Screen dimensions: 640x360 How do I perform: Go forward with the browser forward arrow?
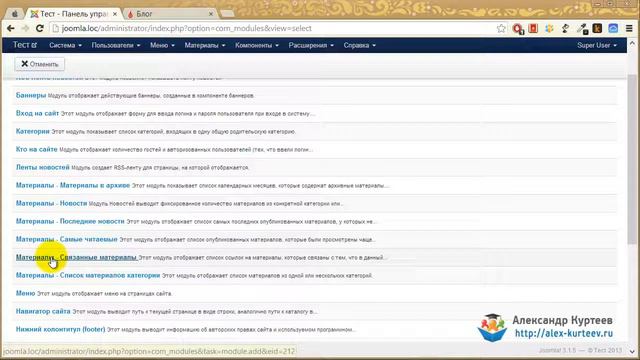[25, 29]
